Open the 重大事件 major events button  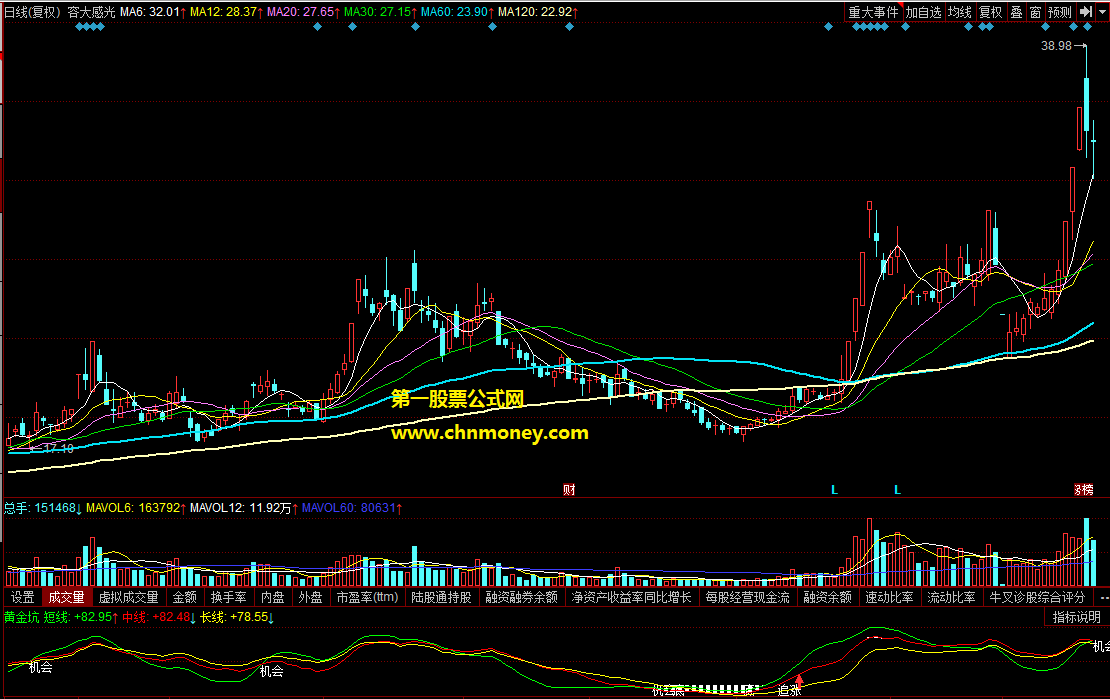coord(873,12)
